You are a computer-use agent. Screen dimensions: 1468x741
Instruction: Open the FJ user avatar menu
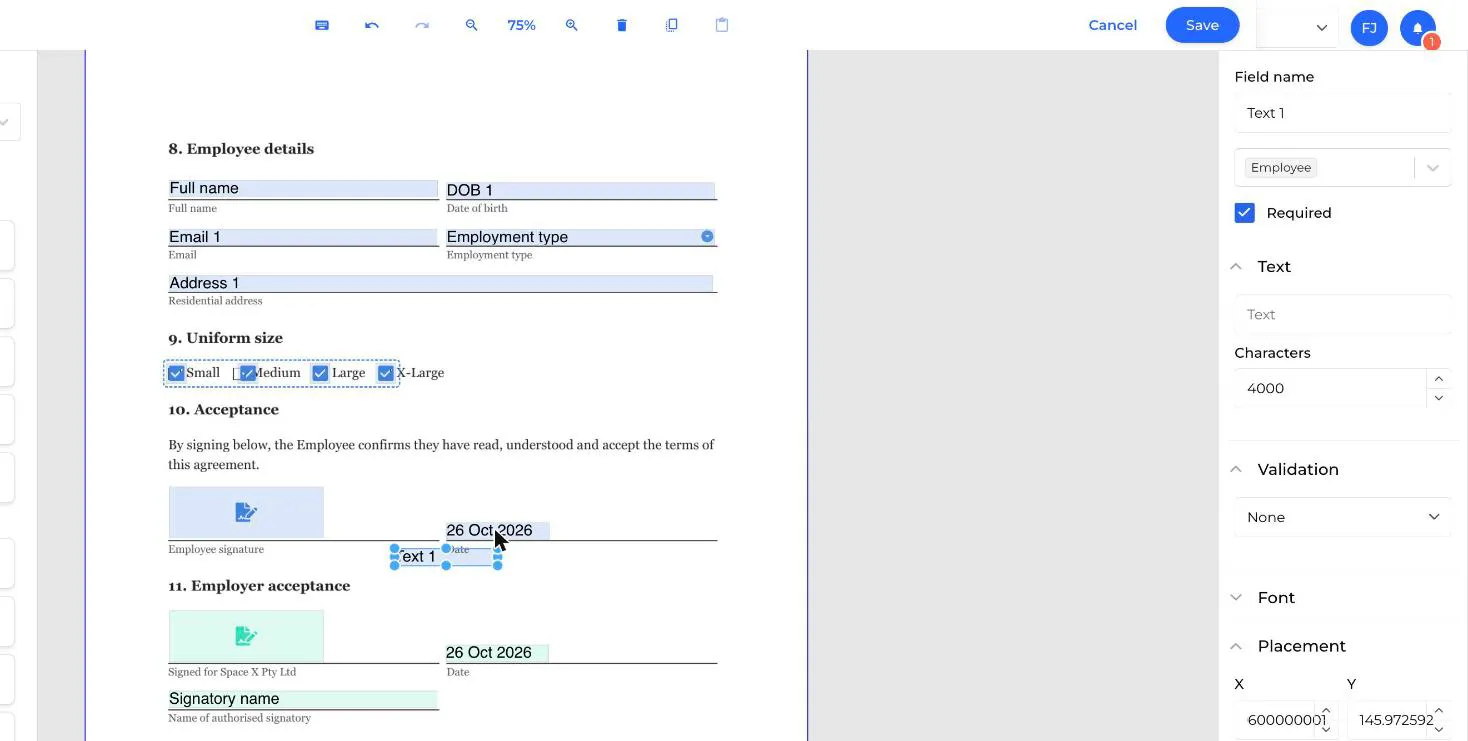tap(1369, 28)
